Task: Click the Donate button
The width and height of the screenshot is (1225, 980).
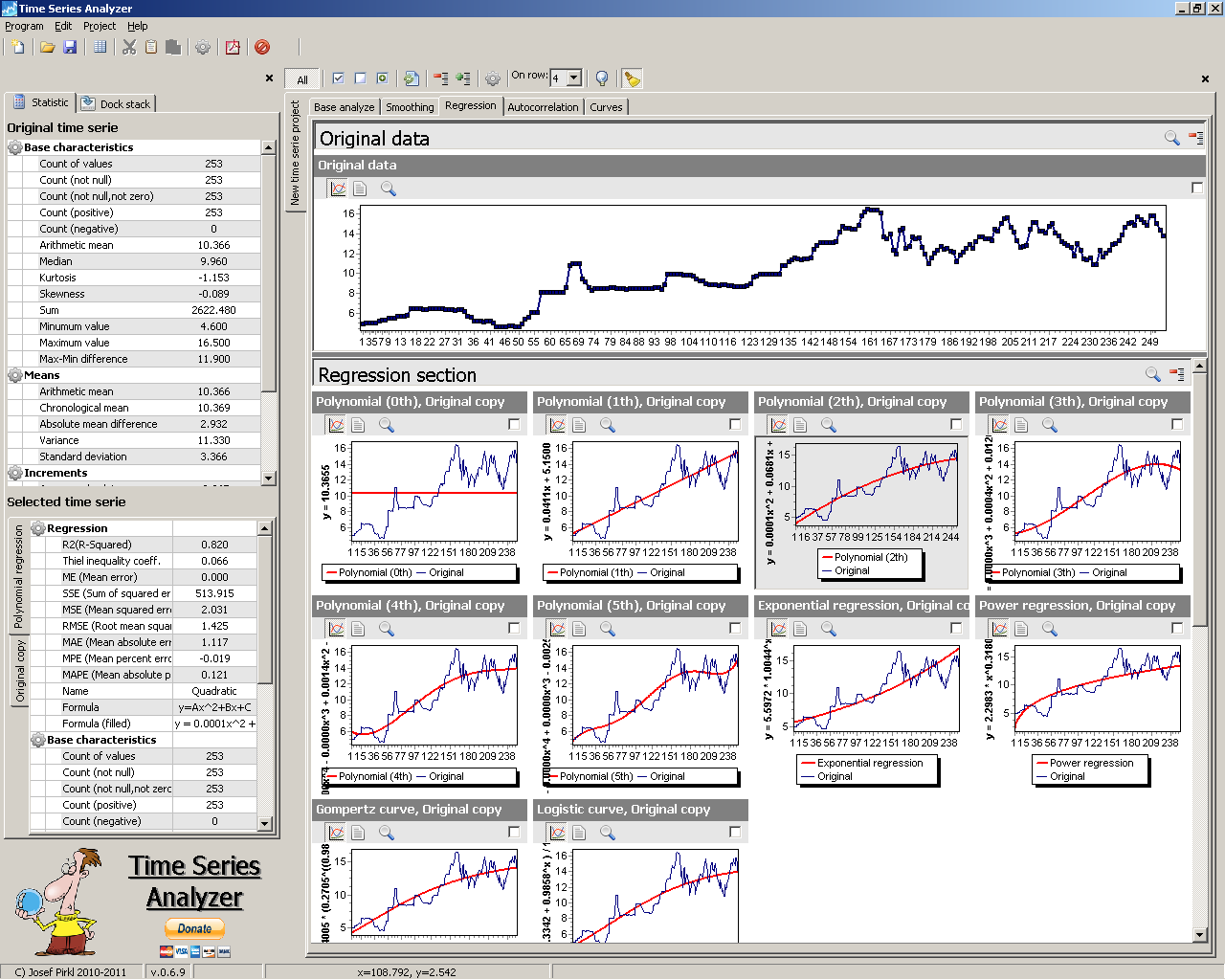Action: (x=194, y=928)
